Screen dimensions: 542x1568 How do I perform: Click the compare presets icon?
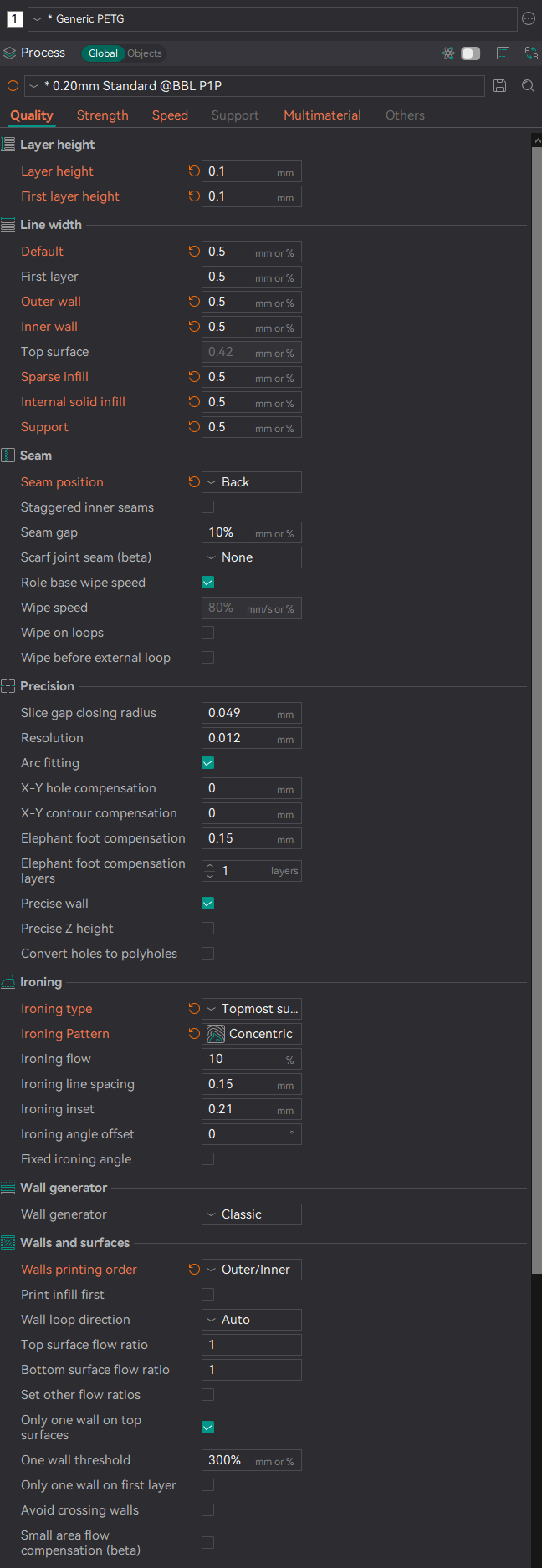531,53
